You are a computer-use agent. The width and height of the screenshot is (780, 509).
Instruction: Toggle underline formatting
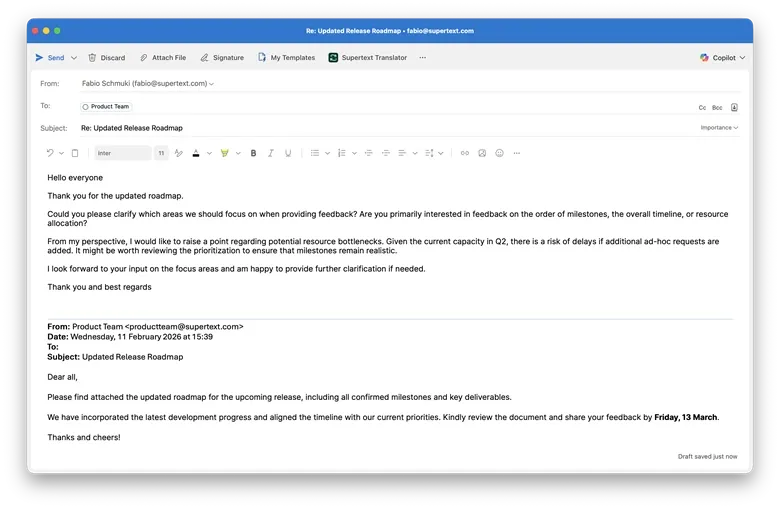pos(288,153)
